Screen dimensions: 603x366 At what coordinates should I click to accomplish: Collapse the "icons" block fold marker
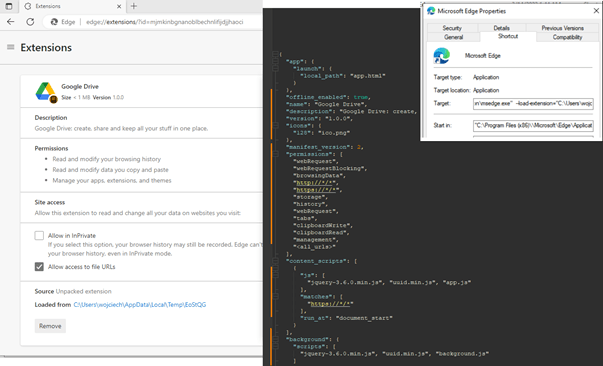275,125
